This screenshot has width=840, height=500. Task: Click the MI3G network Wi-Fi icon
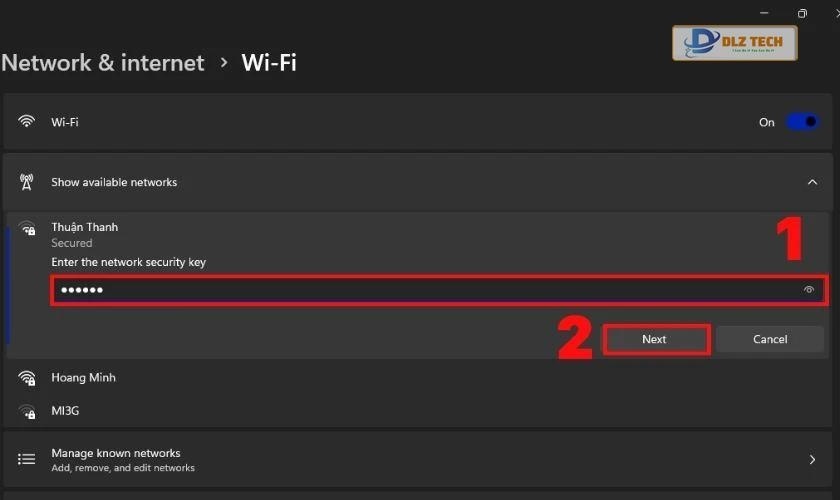[27, 411]
